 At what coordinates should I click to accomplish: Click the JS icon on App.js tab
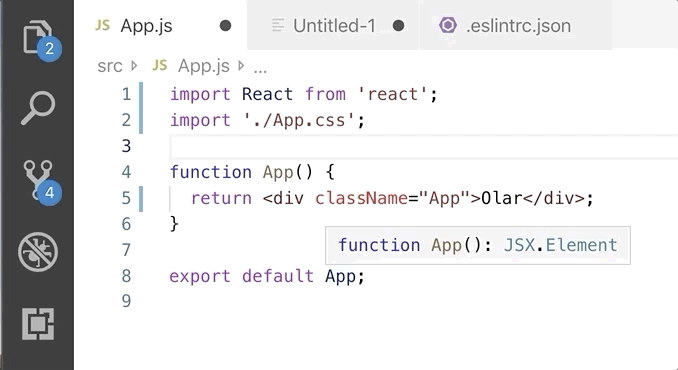102,26
